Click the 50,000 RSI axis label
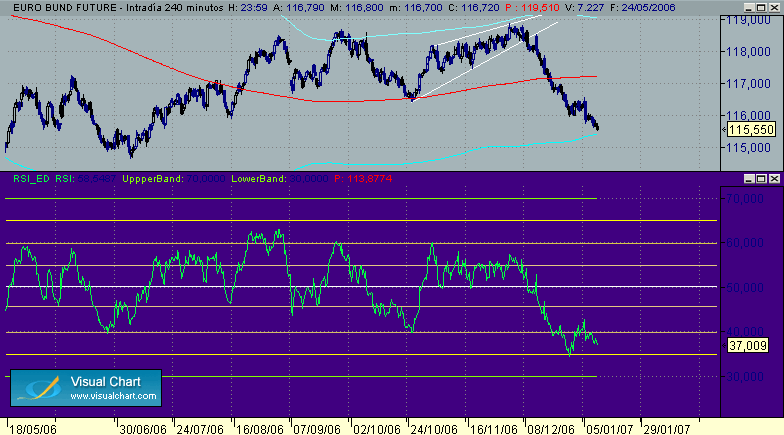The width and height of the screenshot is (784, 435). coord(745,288)
